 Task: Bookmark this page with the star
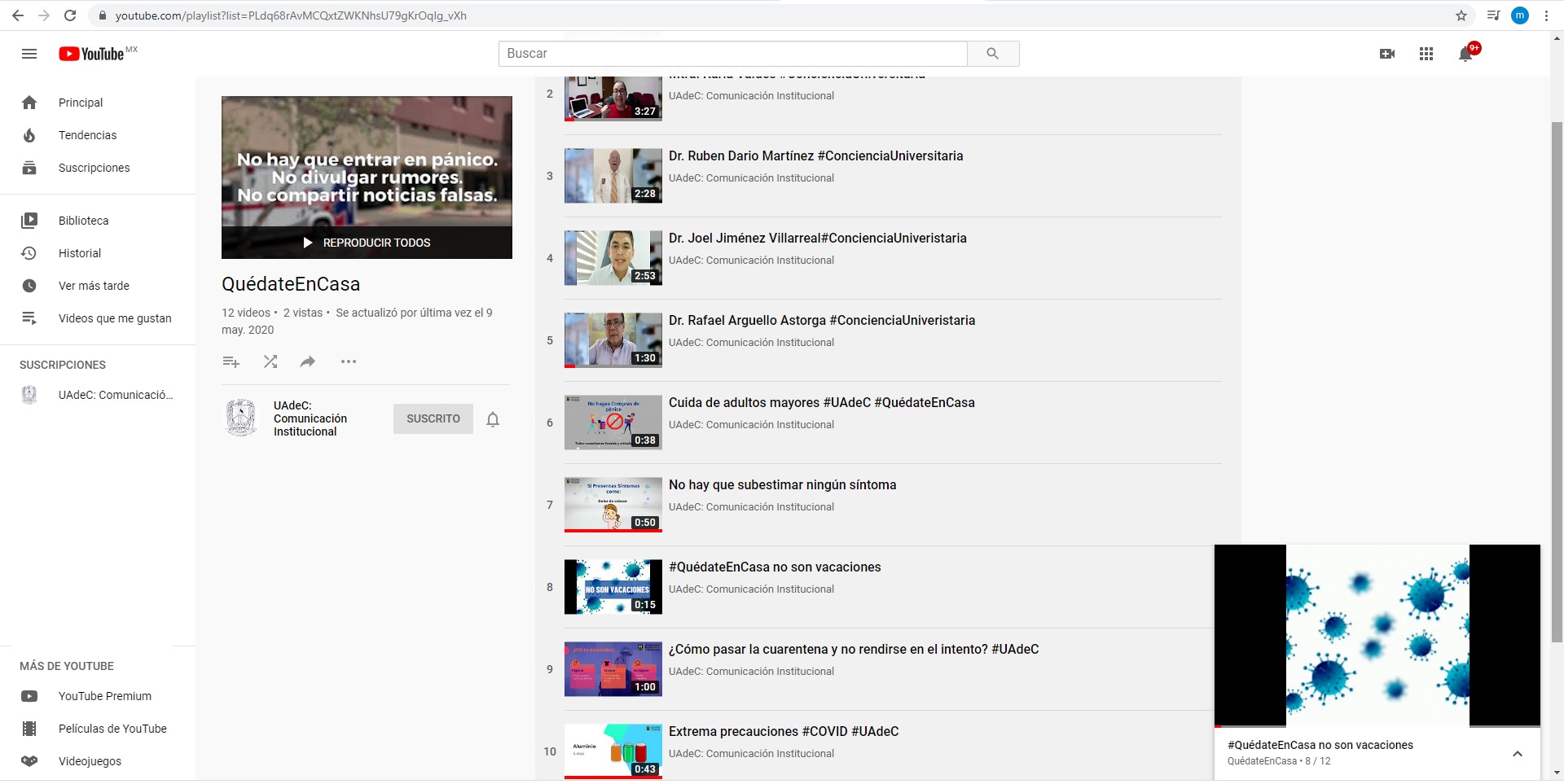pyautogui.click(x=1461, y=15)
